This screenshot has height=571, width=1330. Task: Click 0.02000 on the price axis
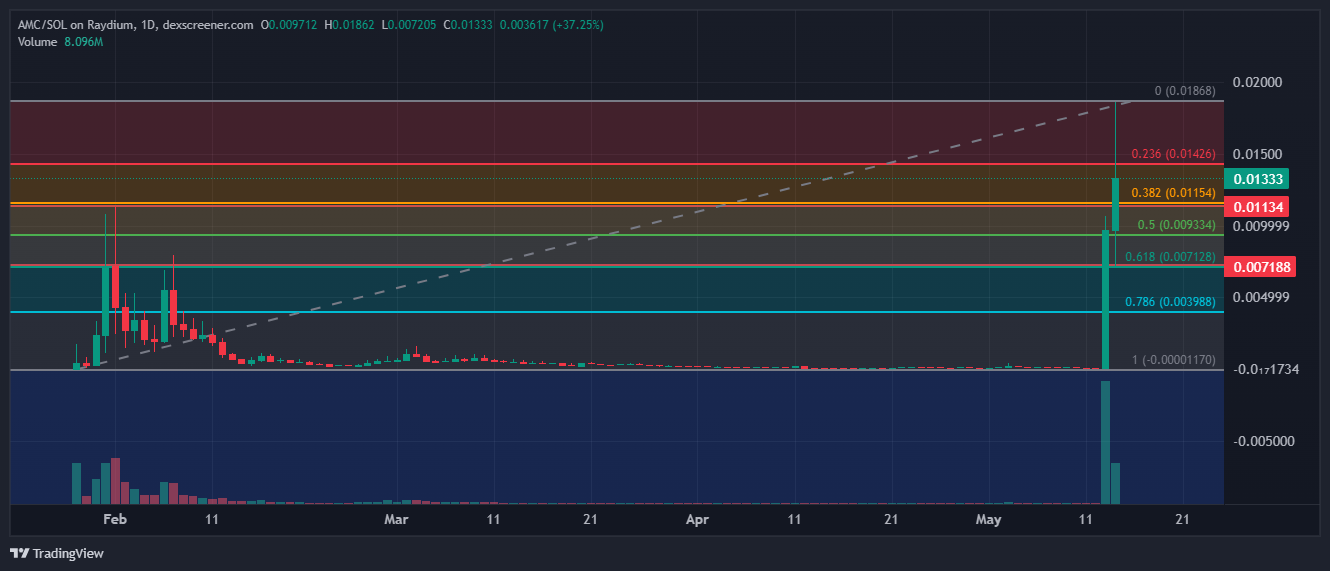1258,82
